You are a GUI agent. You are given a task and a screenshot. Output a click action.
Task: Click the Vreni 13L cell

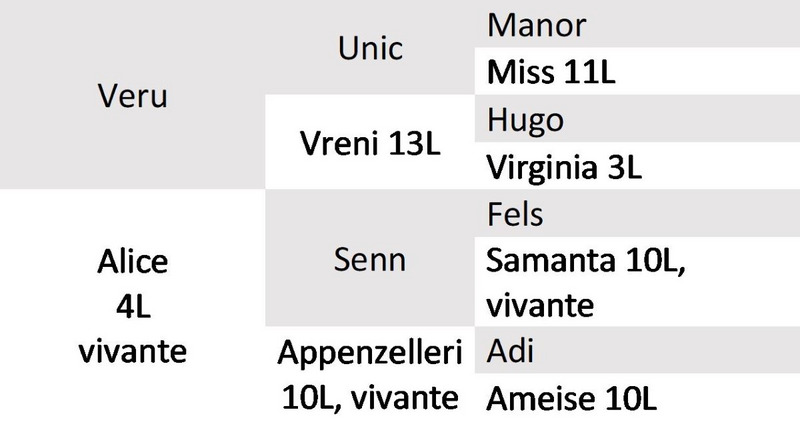coord(370,142)
